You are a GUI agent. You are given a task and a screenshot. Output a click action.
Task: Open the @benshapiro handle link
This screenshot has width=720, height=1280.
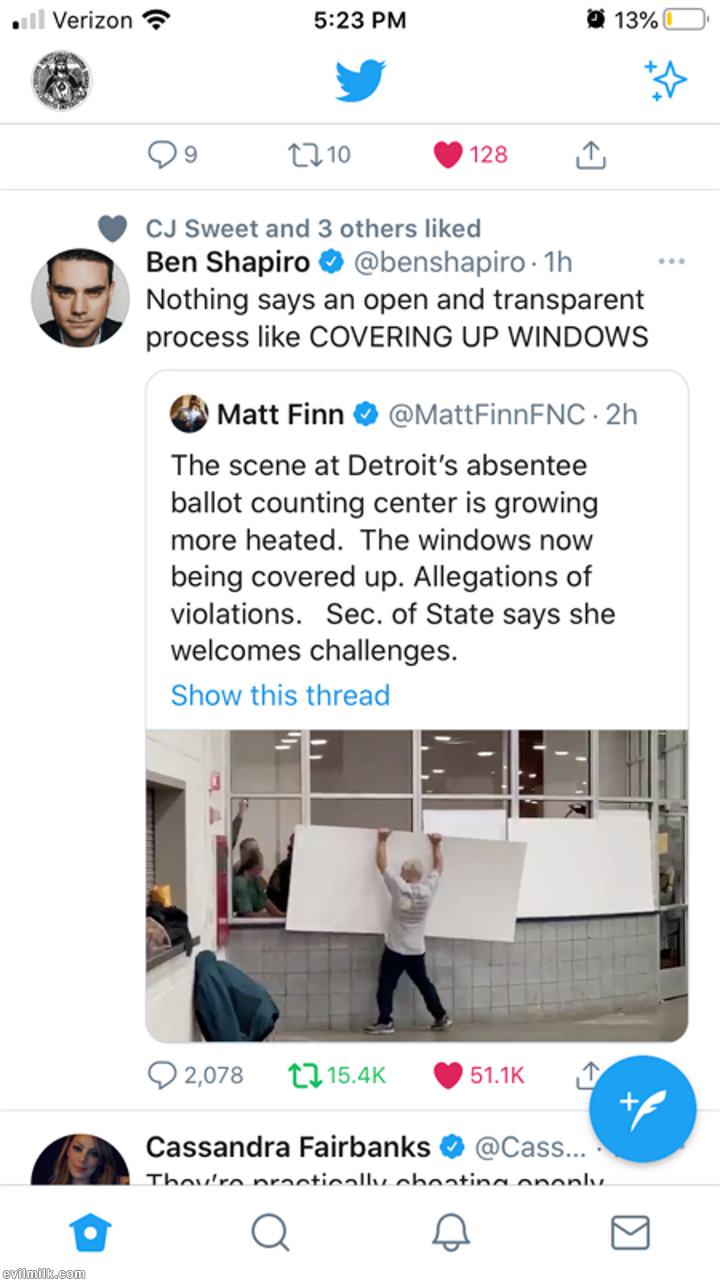pos(439,262)
